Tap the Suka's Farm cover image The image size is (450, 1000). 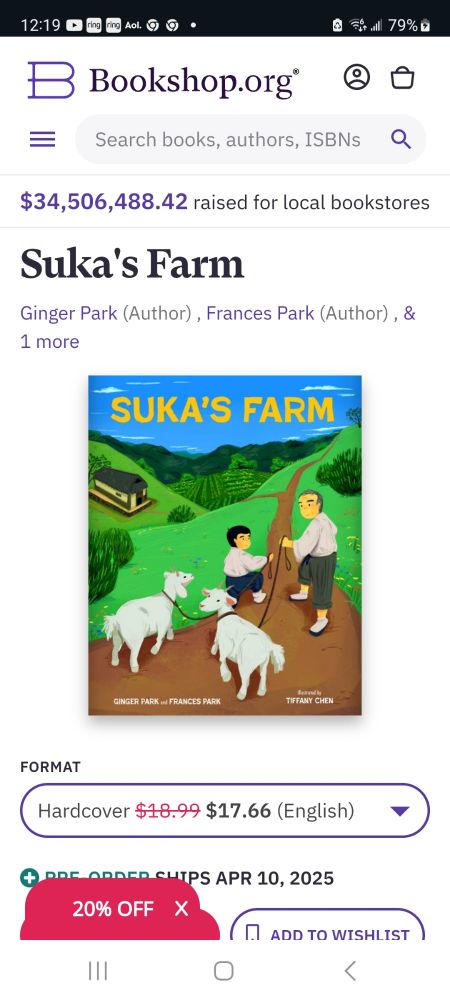tap(225, 545)
